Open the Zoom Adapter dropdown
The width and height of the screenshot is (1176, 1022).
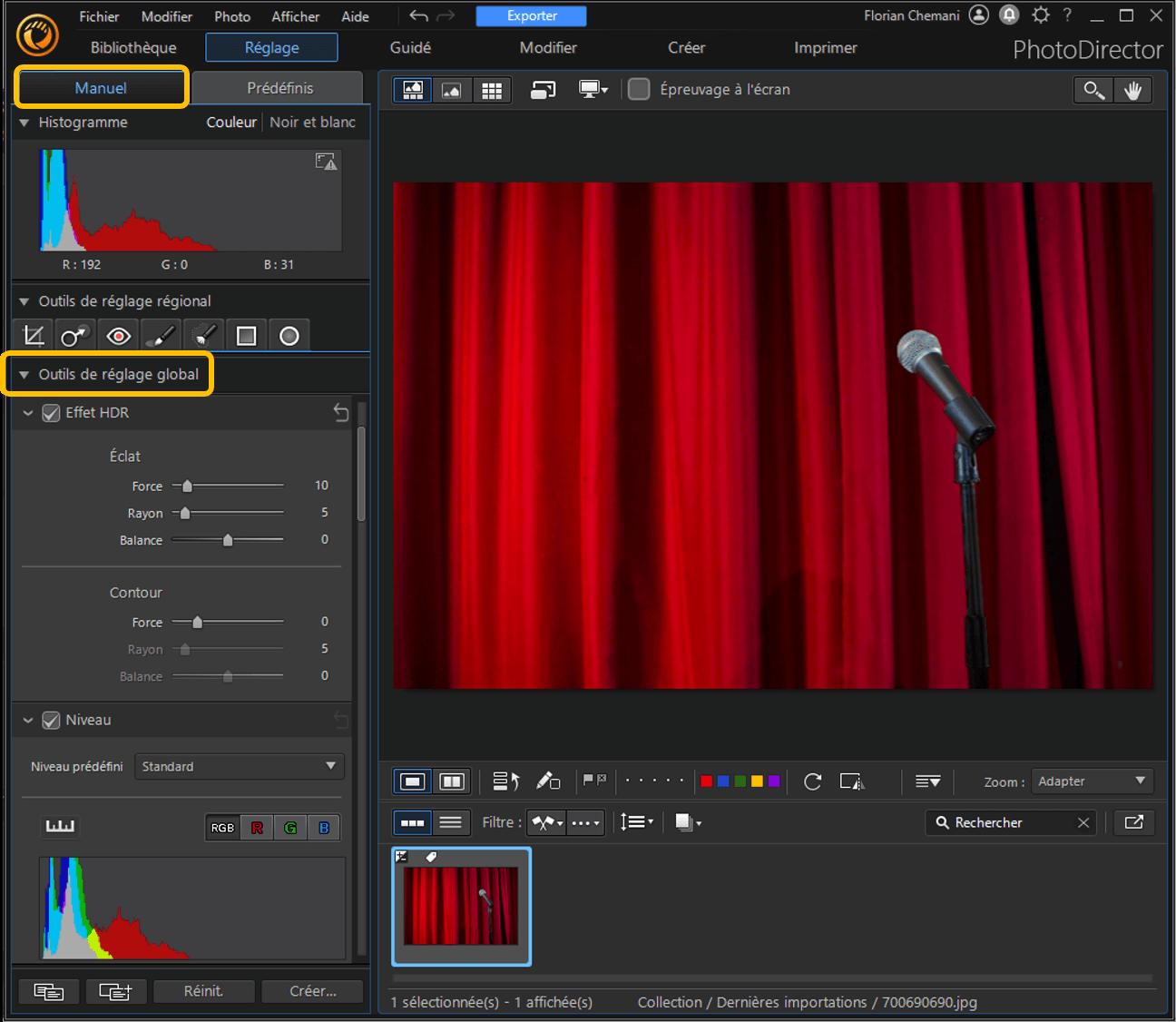[1092, 781]
